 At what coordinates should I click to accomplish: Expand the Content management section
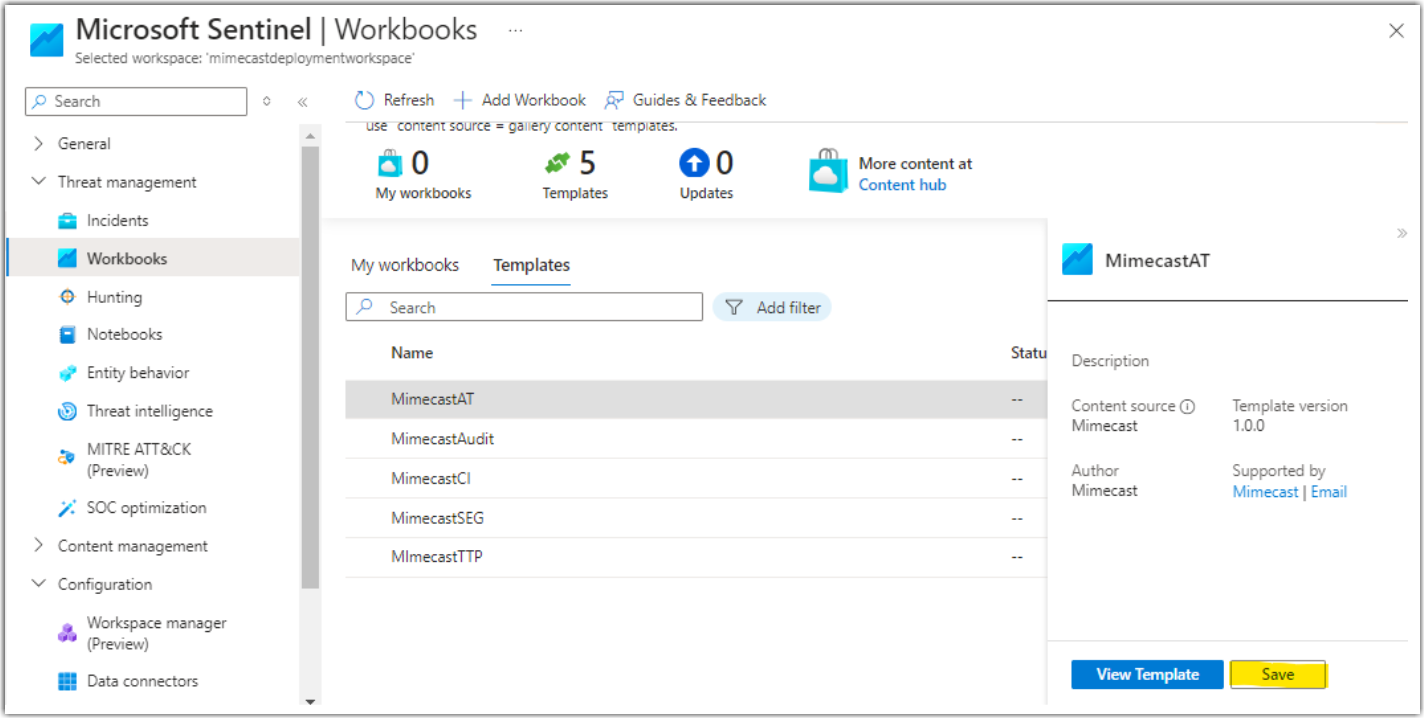tap(38, 545)
